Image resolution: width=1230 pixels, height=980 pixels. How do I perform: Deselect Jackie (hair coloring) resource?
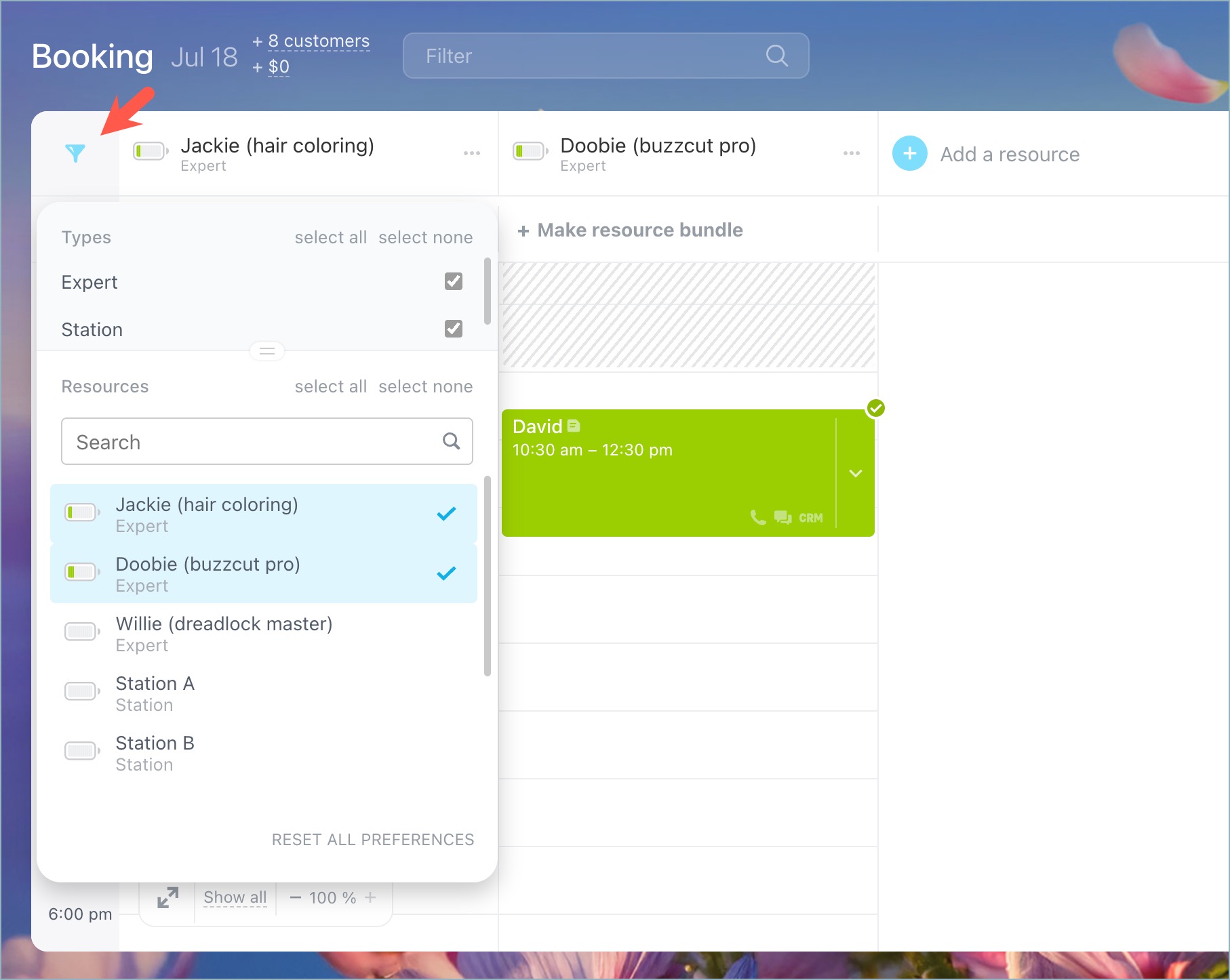point(263,514)
